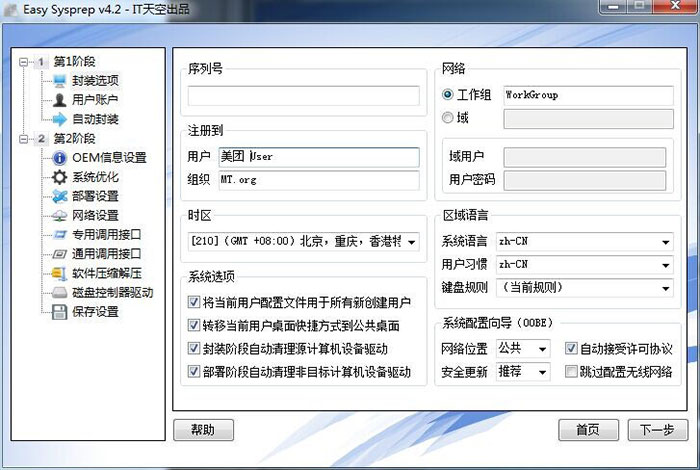Click the 域用户 input field
Screen dimensions: 700x470
[x=584, y=157]
